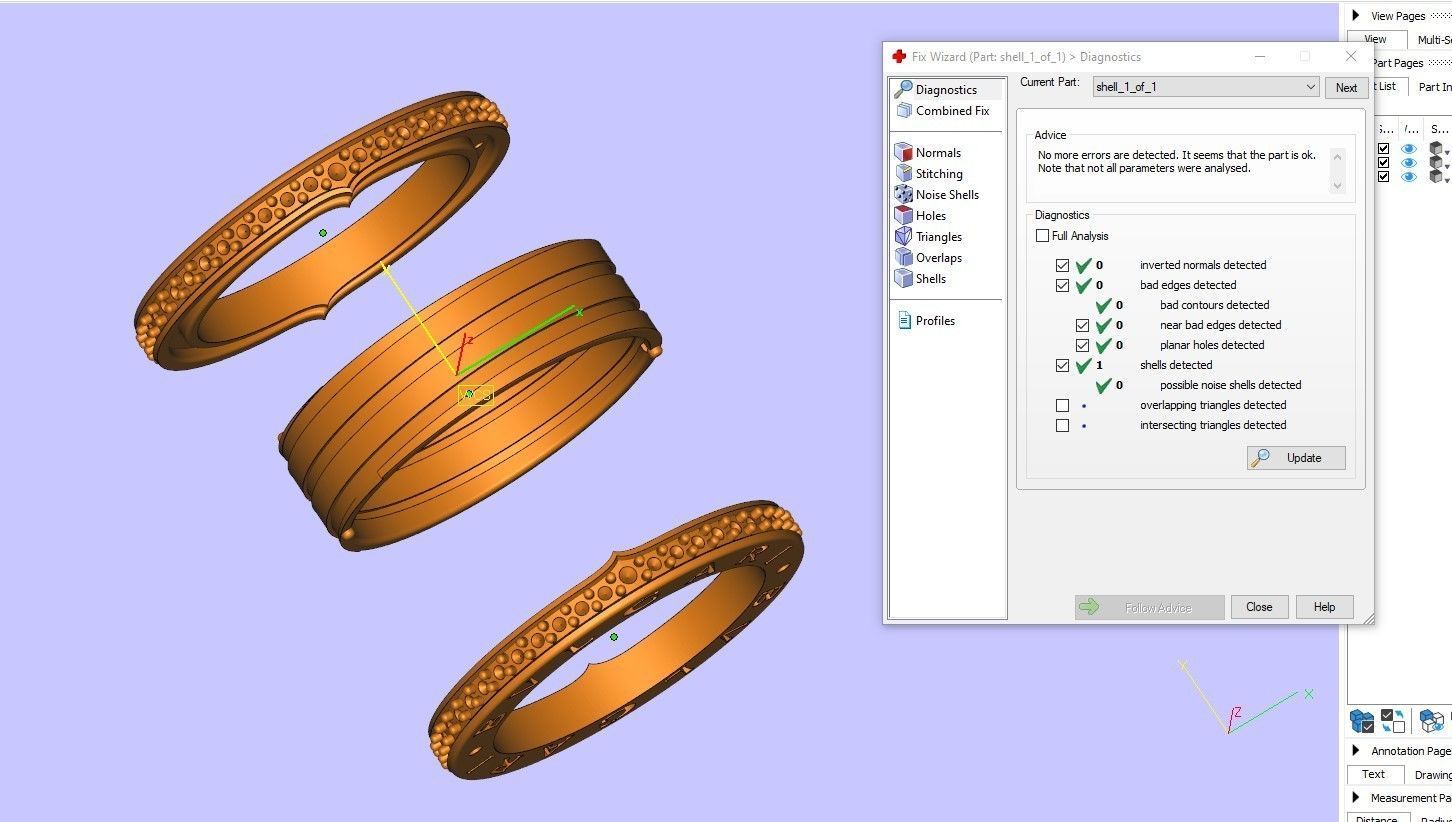Click the red cross Fix Wizard title icon
This screenshot has width=1452, height=822.
click(899, 57)
